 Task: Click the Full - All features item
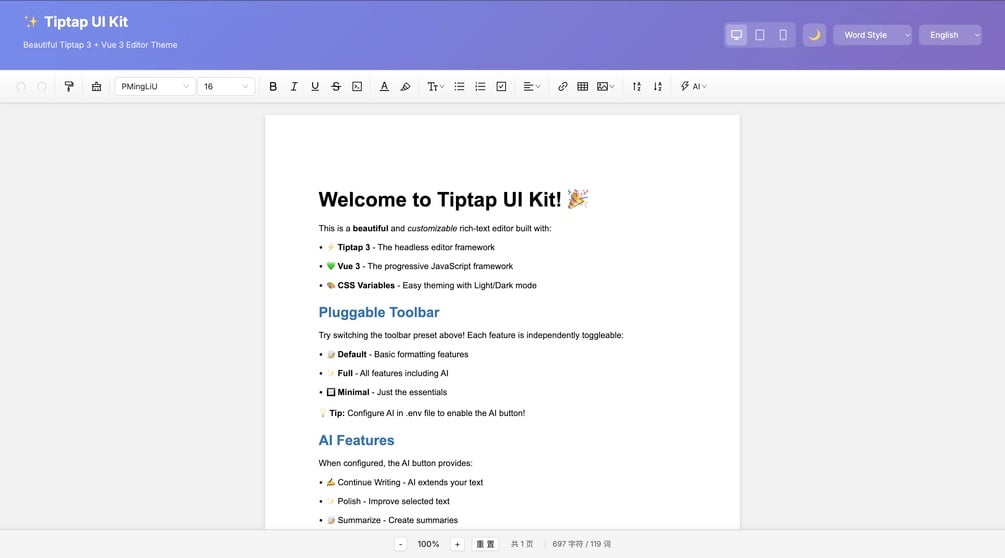(388, 373)
